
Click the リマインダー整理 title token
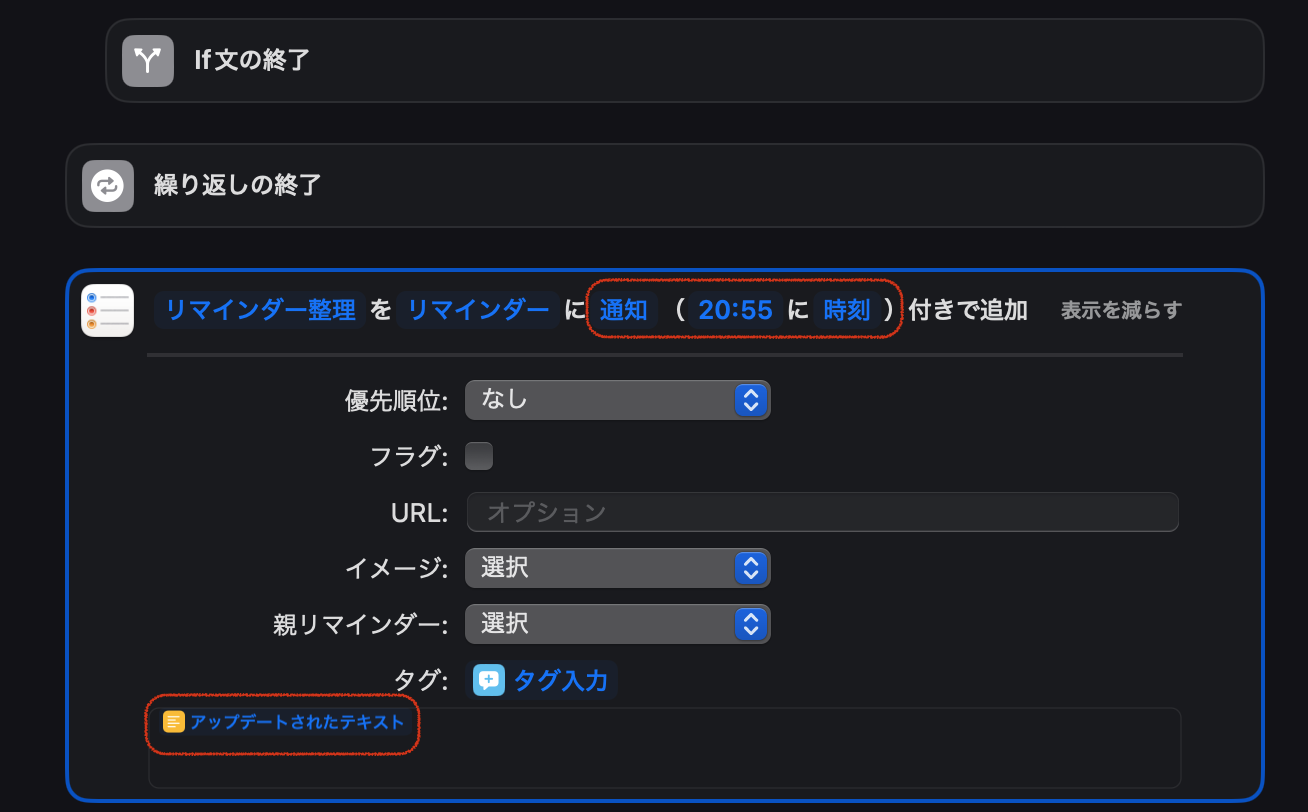260,310
